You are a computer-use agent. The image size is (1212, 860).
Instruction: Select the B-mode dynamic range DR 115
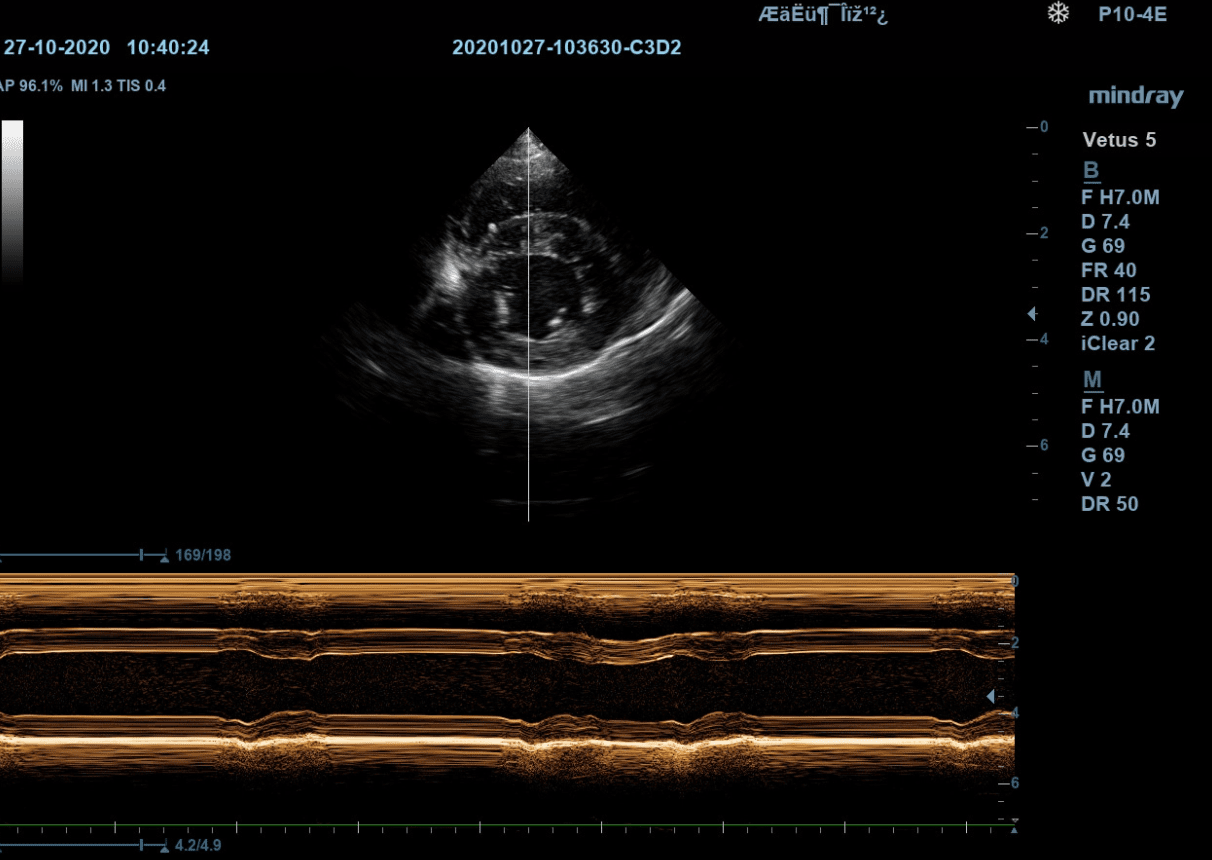(1115, 295)
